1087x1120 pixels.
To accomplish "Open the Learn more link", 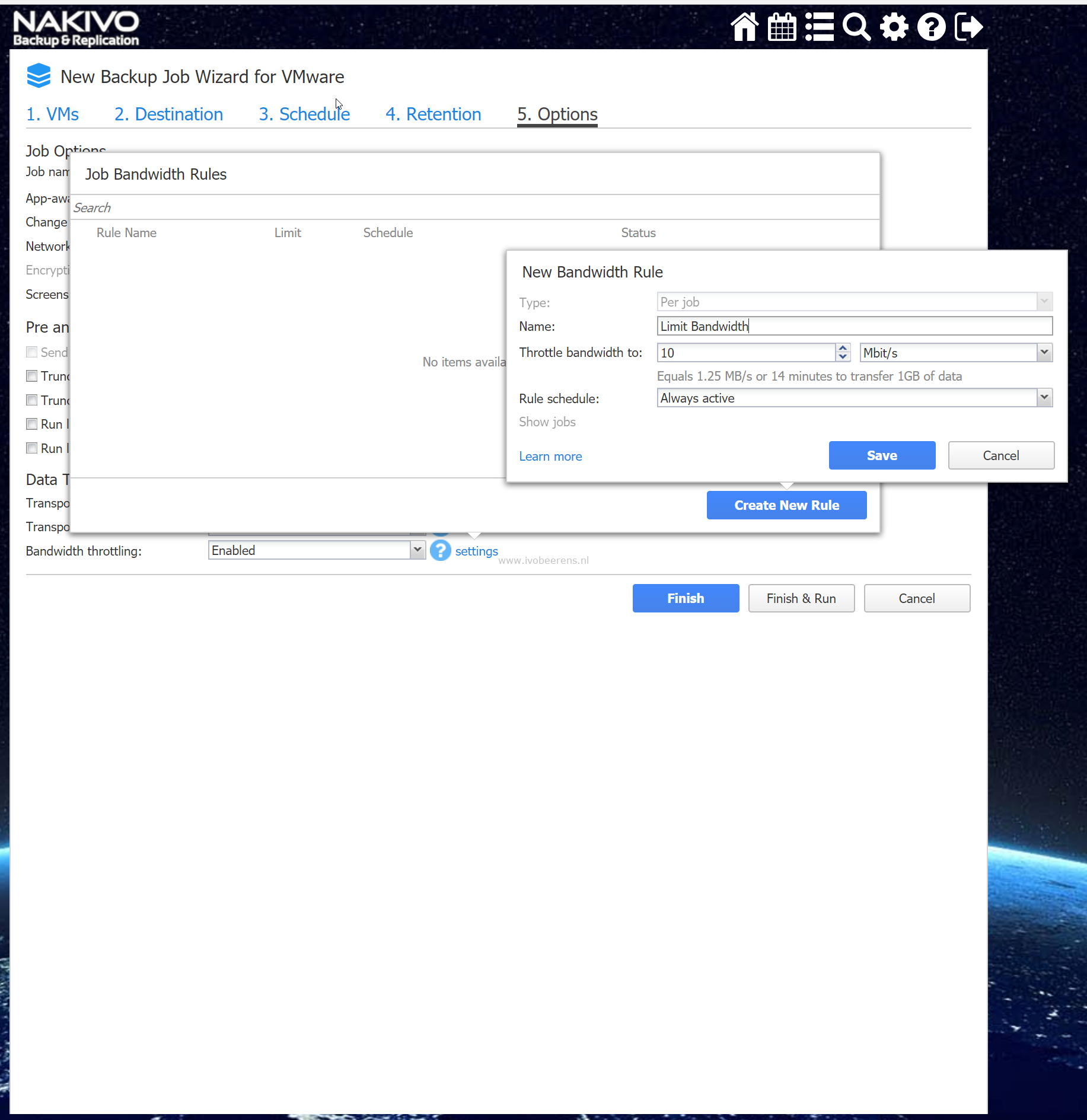I will 550,456.
